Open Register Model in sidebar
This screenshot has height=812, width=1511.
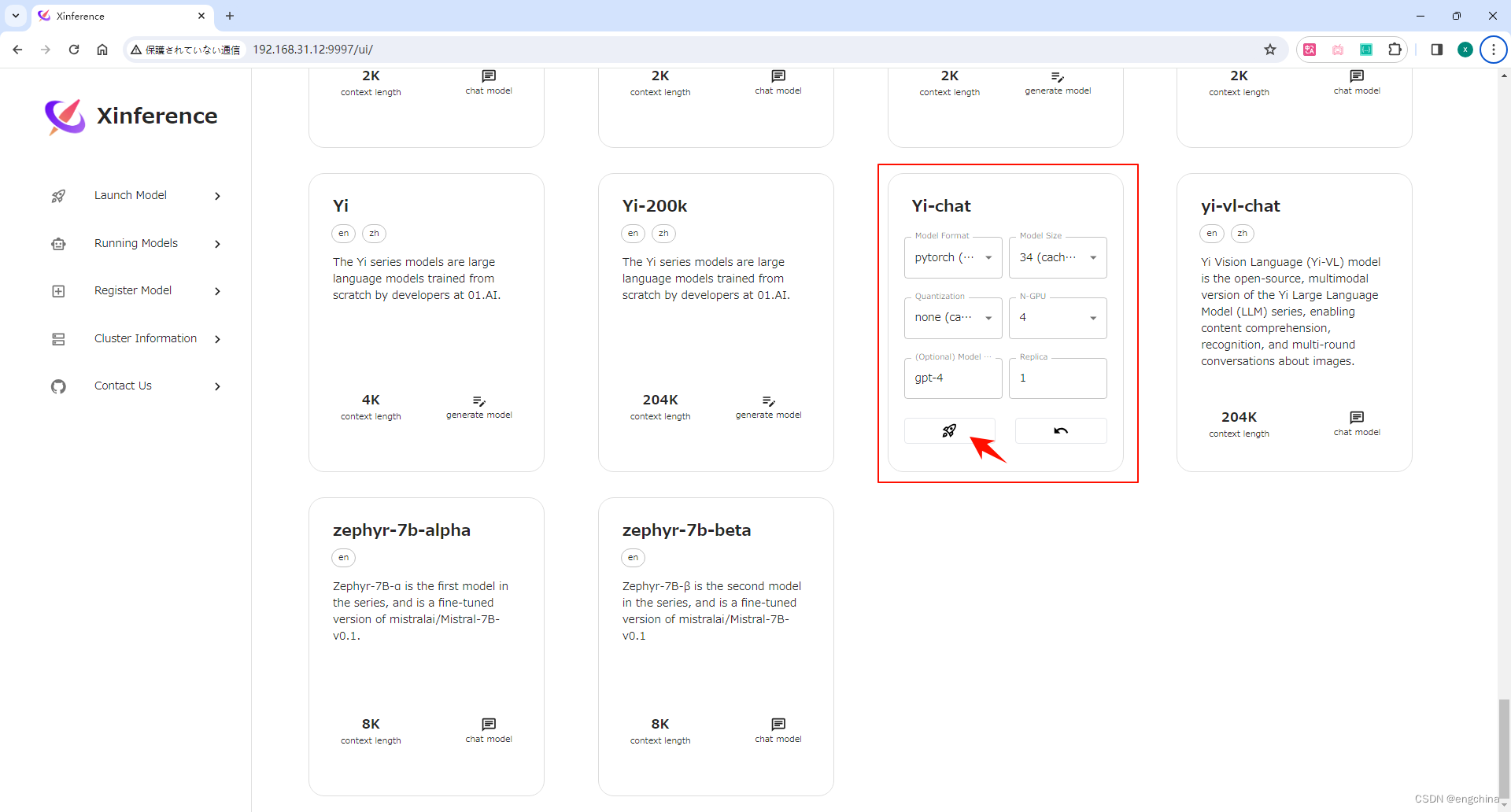pyautogui.click(x=133, y=290)
